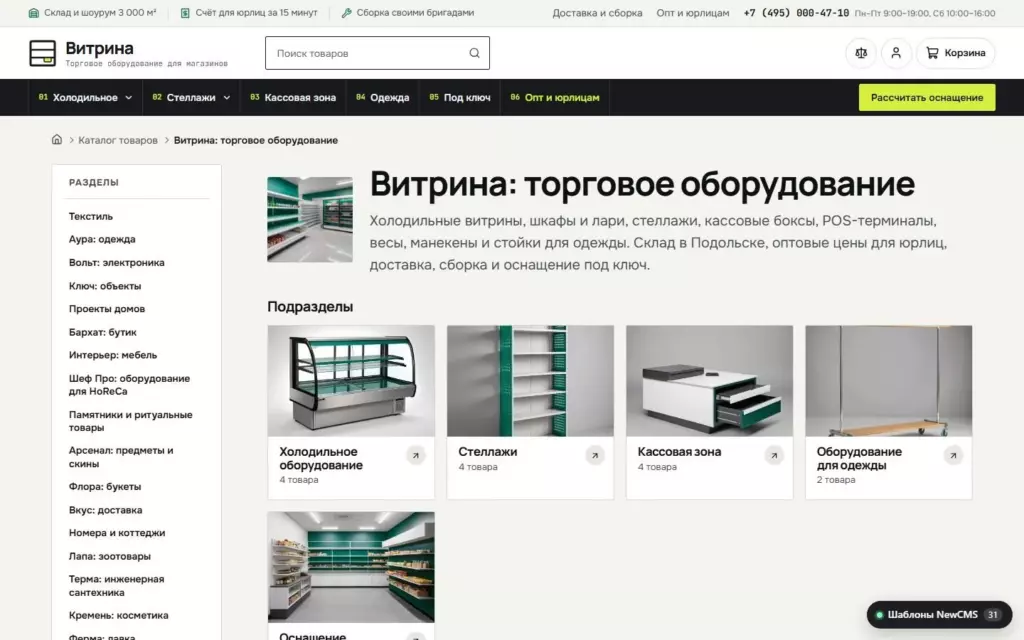
Task: Select Кремень: косметика in sidebar
Action: 118,615
